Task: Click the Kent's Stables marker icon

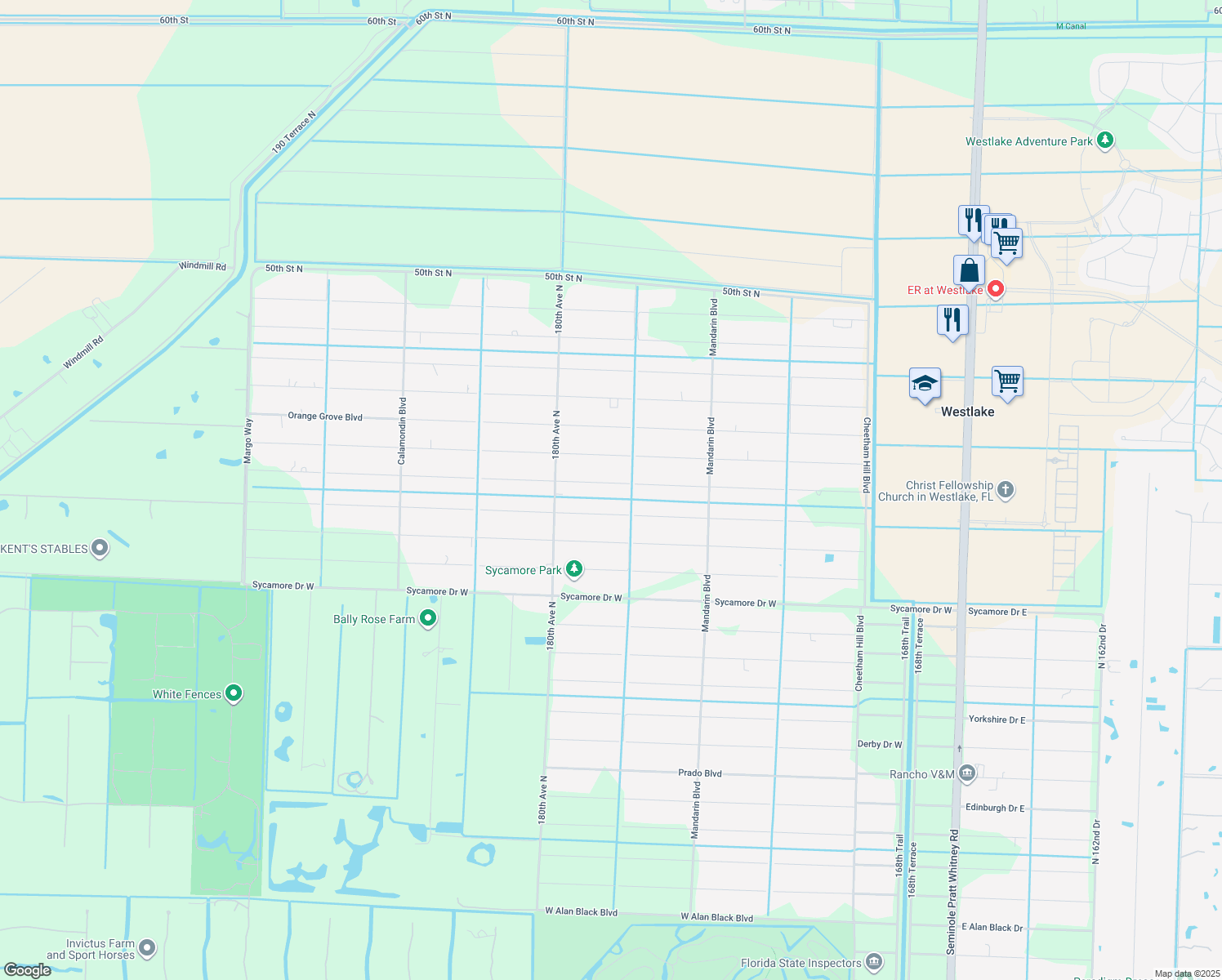Action: 100,548
